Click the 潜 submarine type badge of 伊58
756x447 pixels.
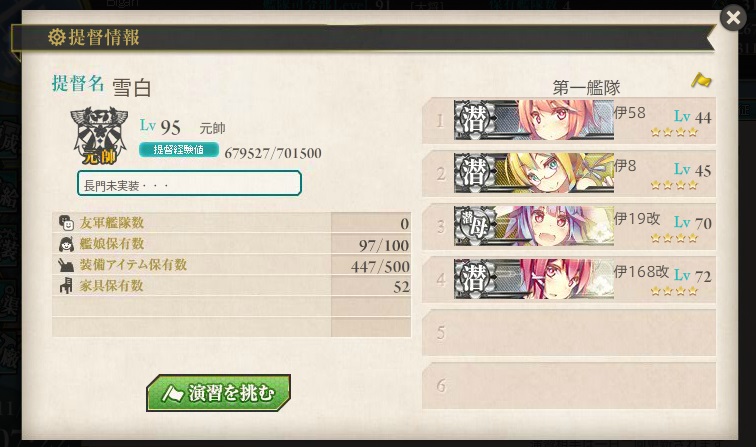point(474,120)
